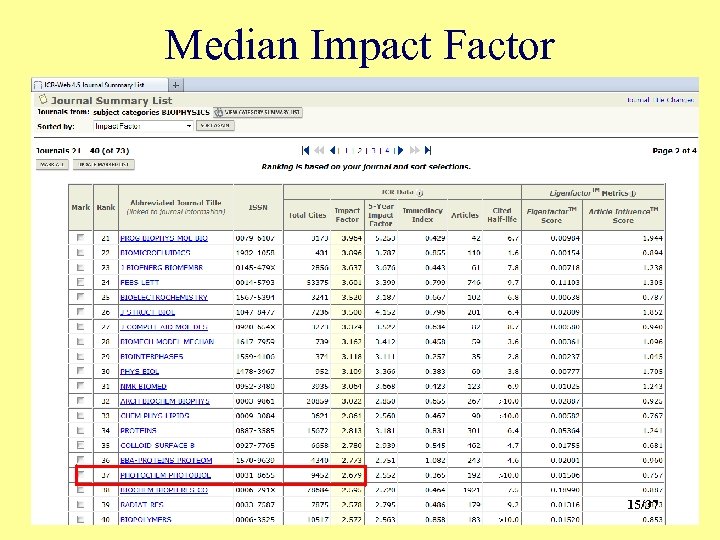Image resolution: width=720 pixels, height=540 pixels.
Task: Open PROTEINS journal link
Action: click(x=138, y=430)
